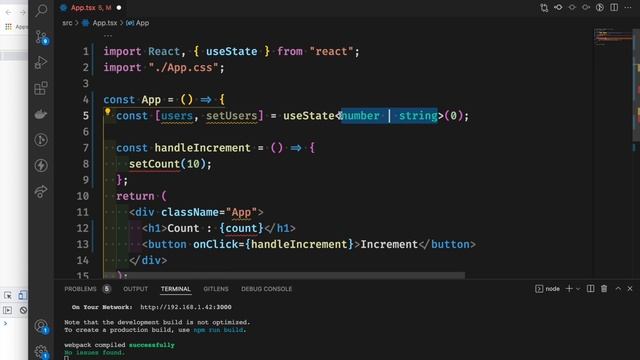Click 'return' keyword on line 10
640x360 pixels.
(x=135, y=196)
